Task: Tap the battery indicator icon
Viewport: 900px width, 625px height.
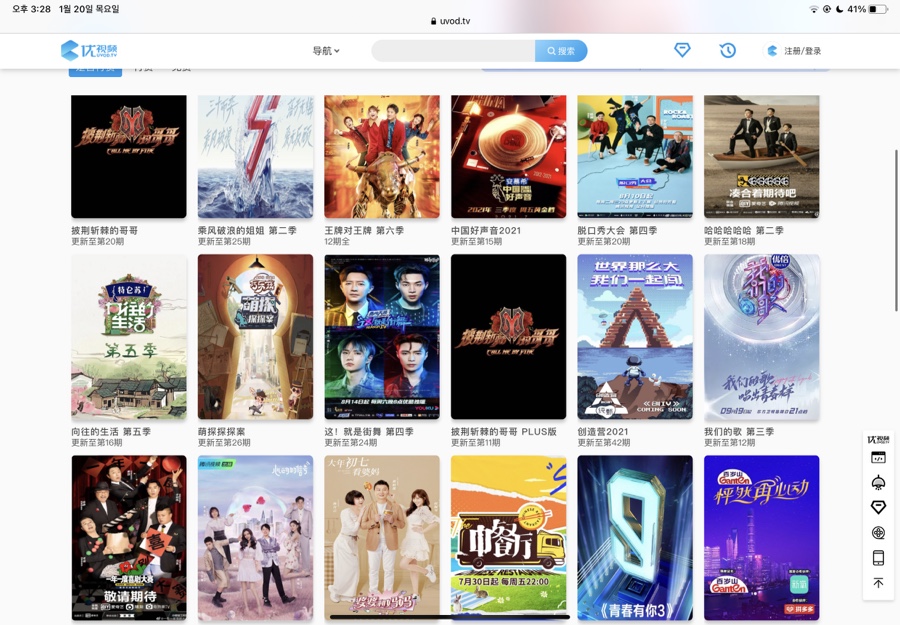Action: (x=878, y=9)
